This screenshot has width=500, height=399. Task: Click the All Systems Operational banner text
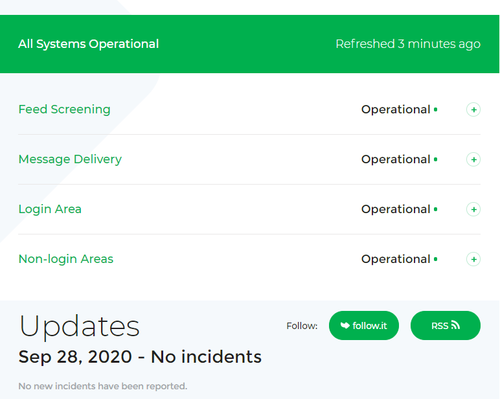point(88,44)
